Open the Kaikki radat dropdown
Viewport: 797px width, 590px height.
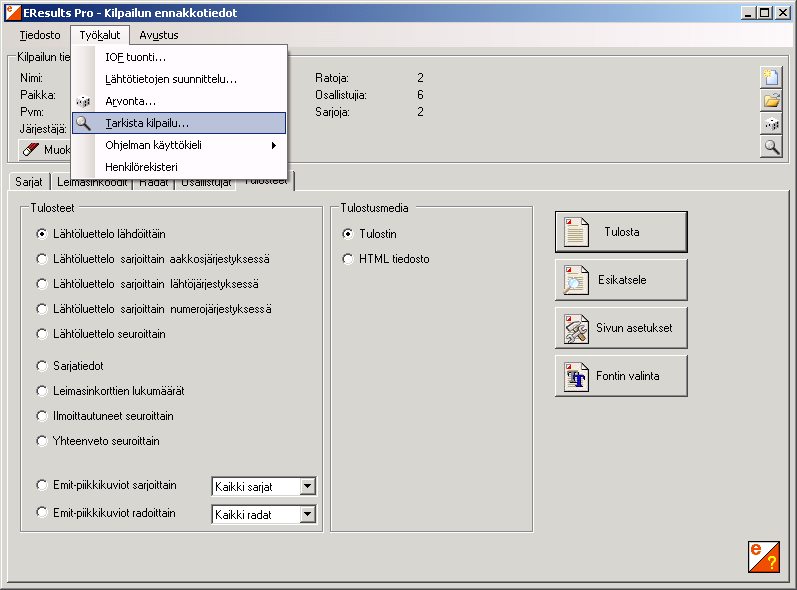click(307, 514)
